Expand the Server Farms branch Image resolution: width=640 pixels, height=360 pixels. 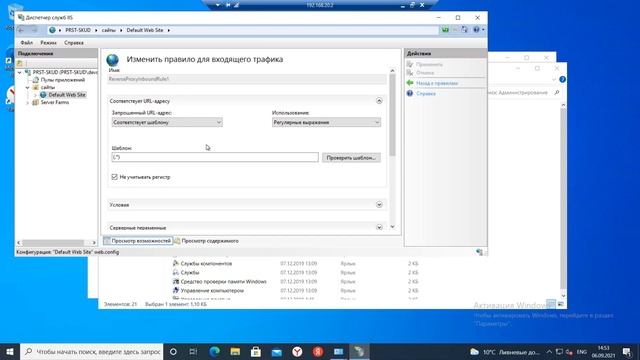(27, 102)
